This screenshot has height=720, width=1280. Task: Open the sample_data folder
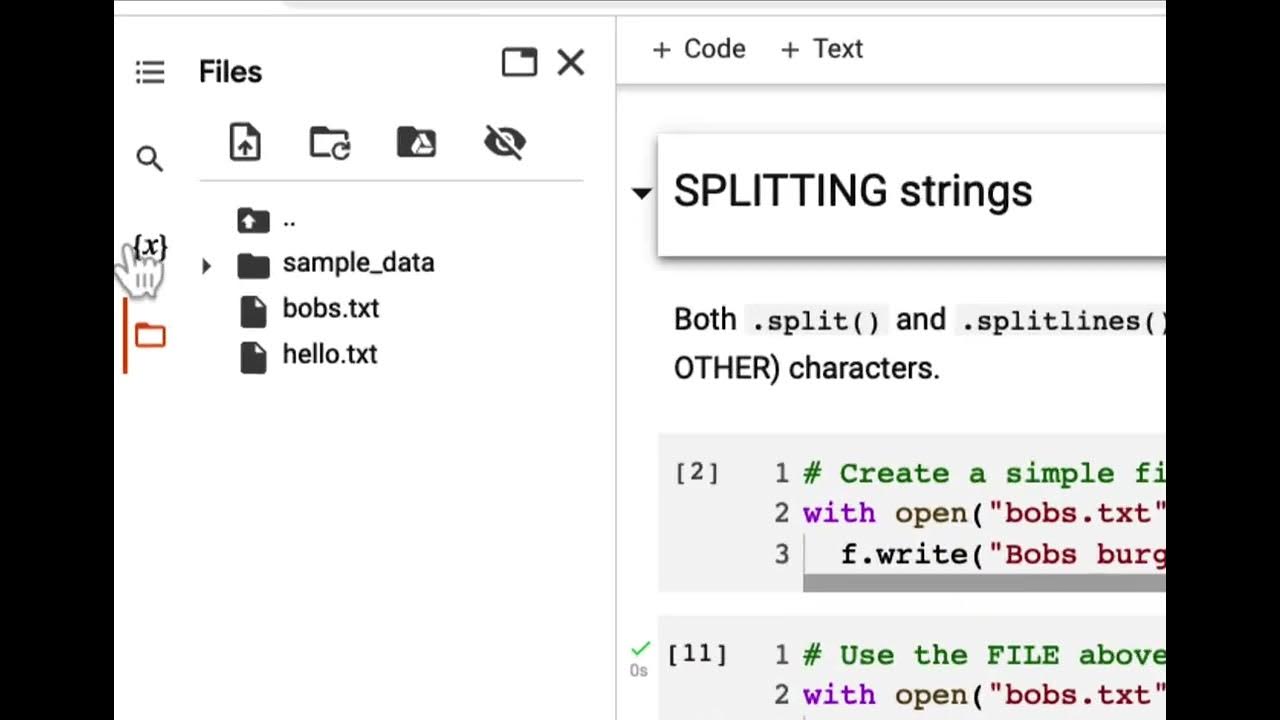pyautogui.click(x=358, y=263)
